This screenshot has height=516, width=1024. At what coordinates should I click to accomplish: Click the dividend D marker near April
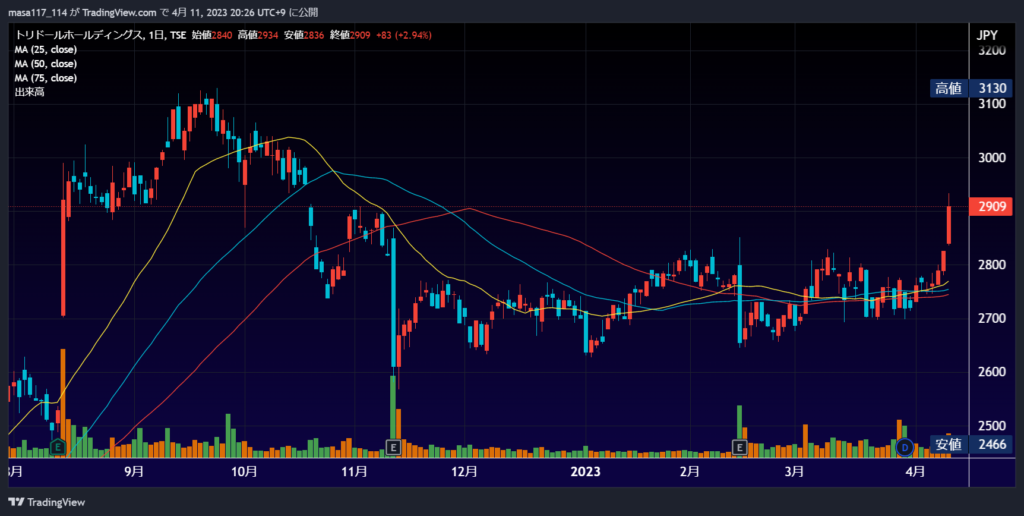904,447
